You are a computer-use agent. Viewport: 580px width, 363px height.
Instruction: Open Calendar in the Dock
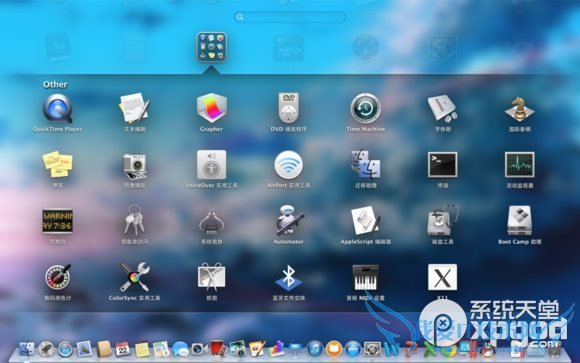(122, 349)
